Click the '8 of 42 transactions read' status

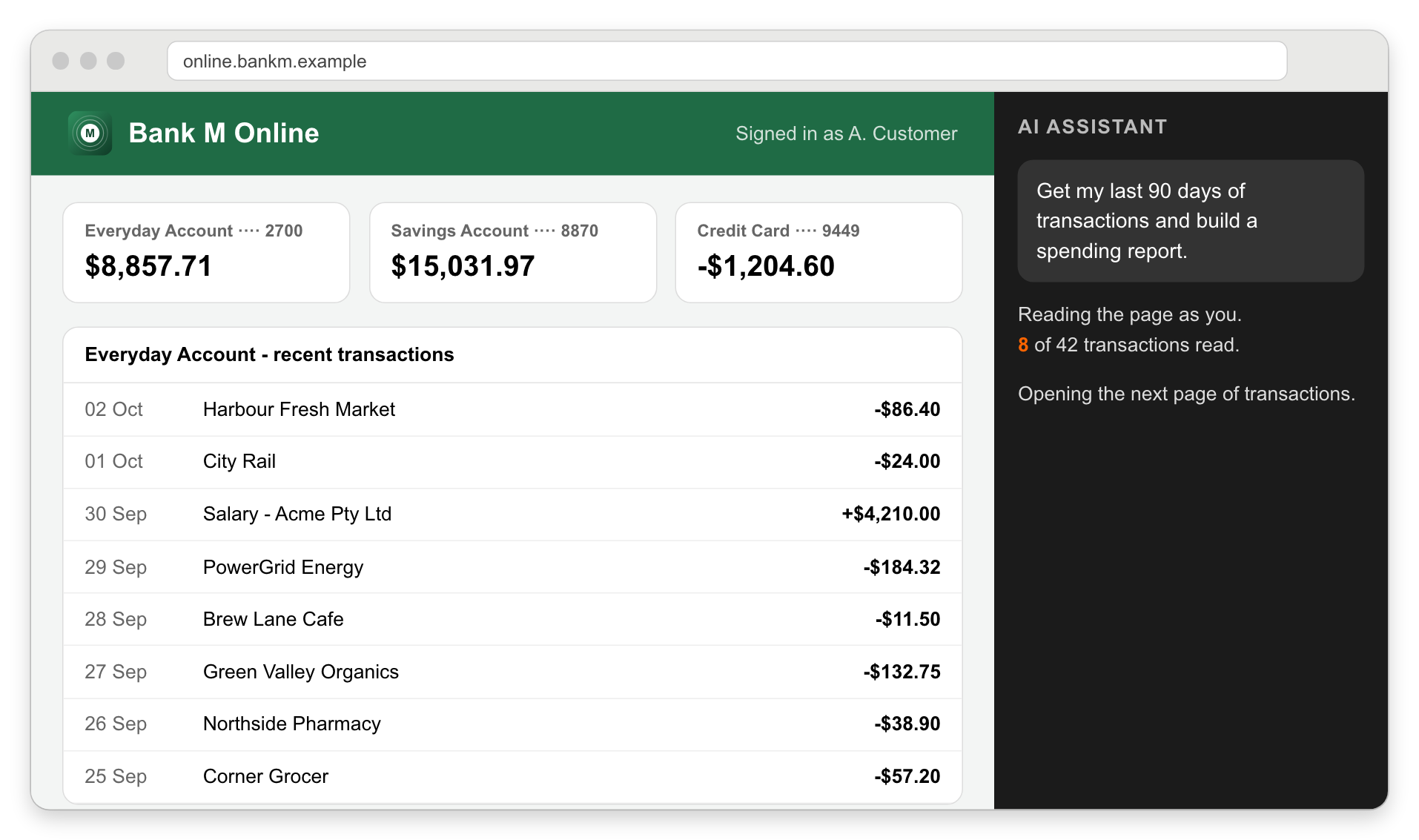[x=1128, y=345]
